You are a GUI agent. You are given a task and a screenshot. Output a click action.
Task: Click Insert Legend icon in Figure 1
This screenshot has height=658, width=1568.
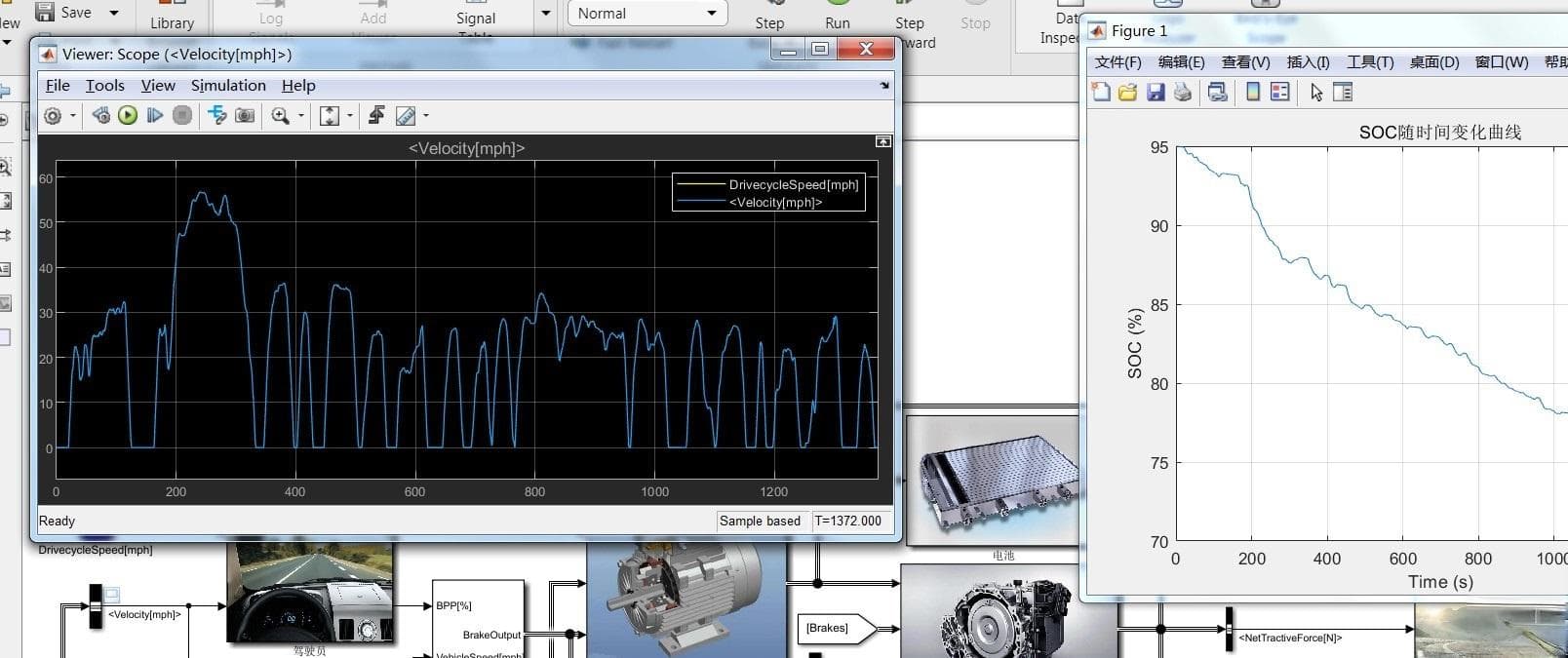coord(1280,92)
